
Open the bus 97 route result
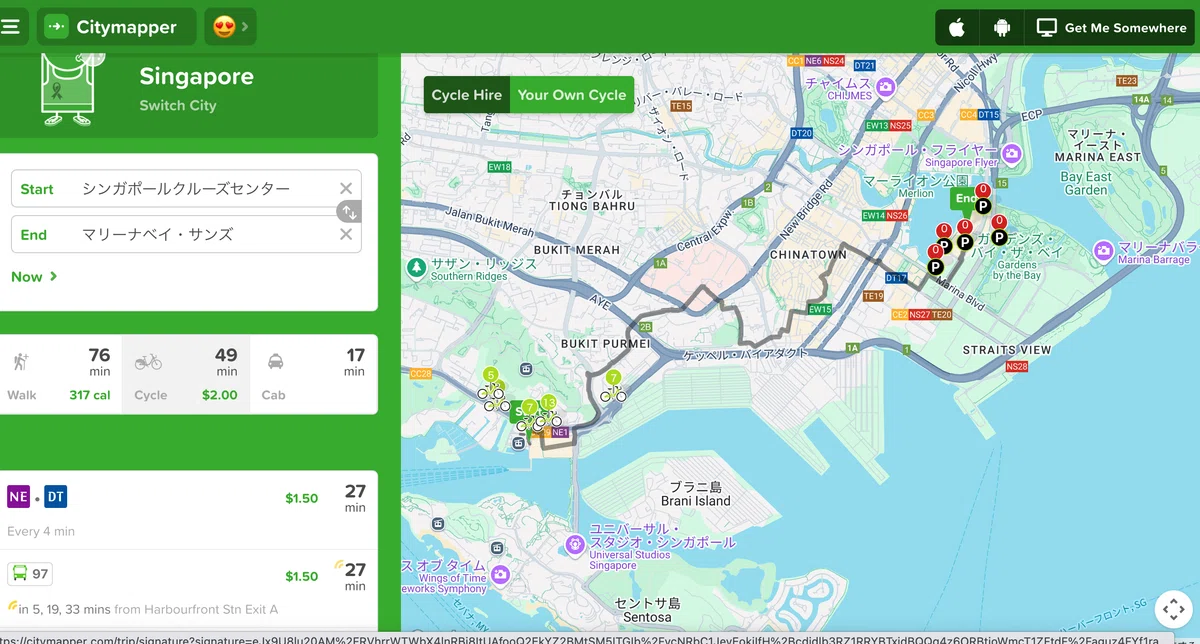[188, 588]
